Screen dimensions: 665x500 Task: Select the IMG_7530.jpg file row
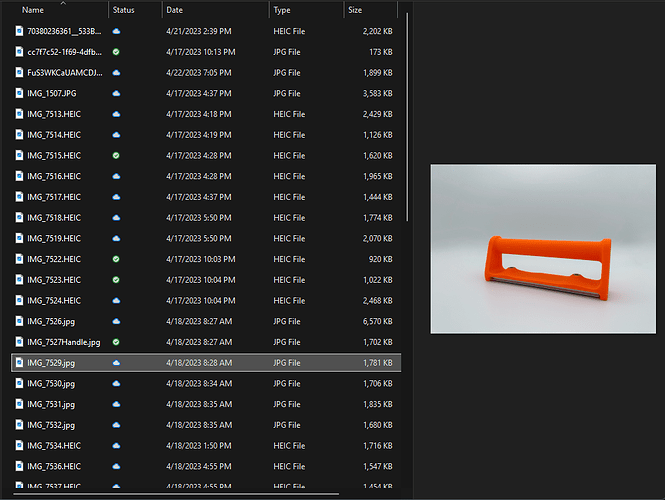point(206,384)
